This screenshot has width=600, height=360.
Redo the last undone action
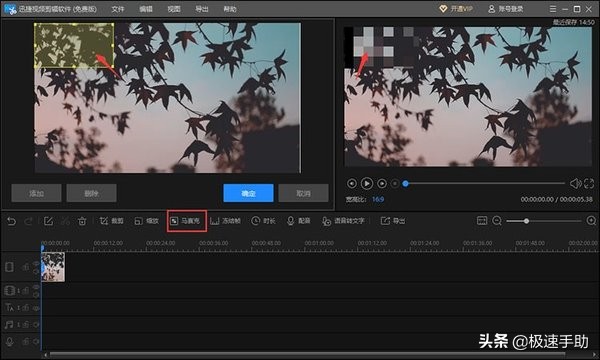[x=28, y=221]
